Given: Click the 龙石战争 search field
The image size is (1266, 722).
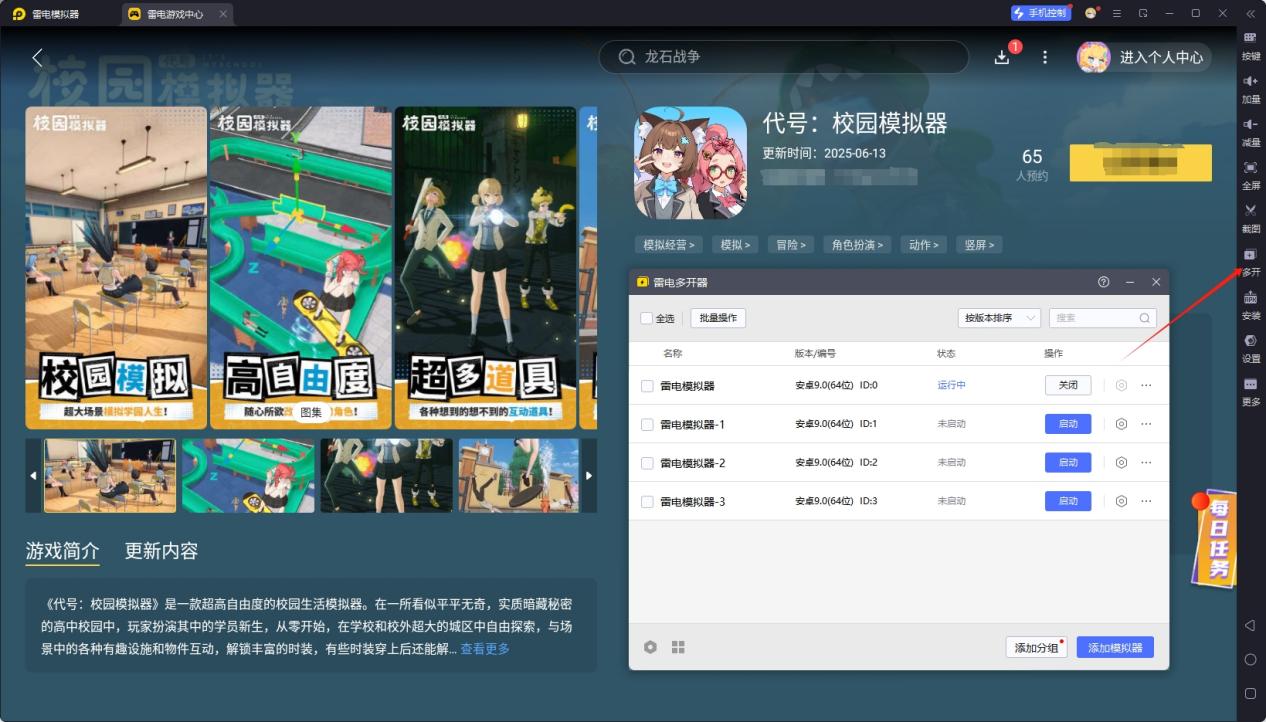Looking at the screenshot, I should [x=783, y=57].
